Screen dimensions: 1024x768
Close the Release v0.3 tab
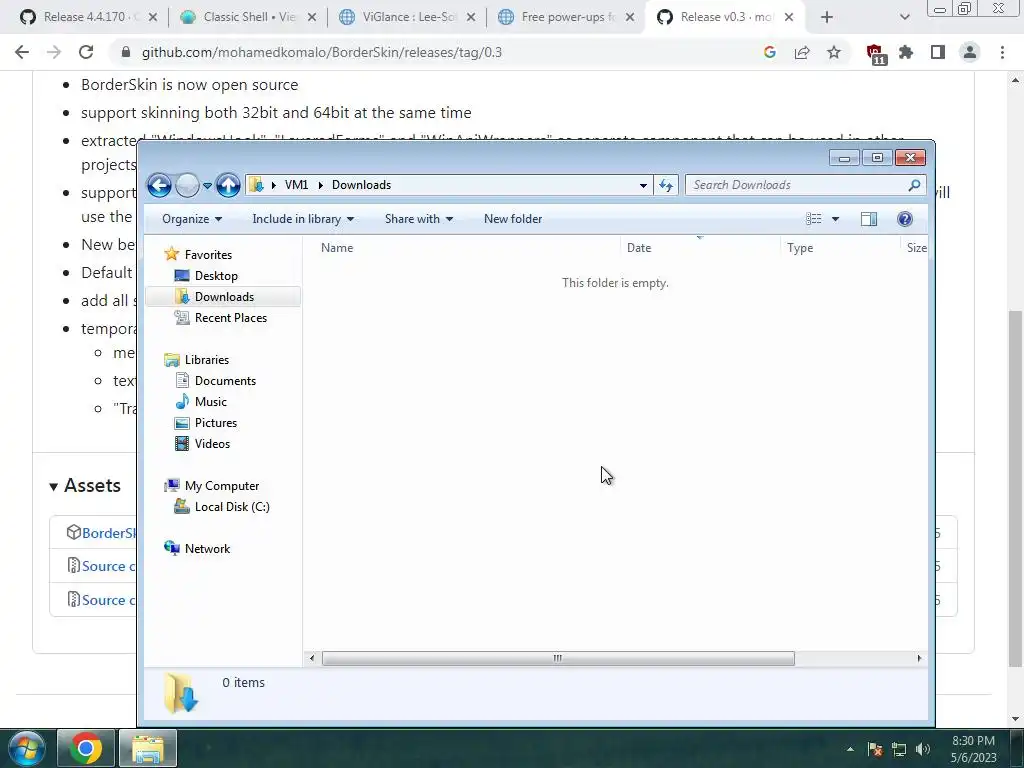coord(789,18)
